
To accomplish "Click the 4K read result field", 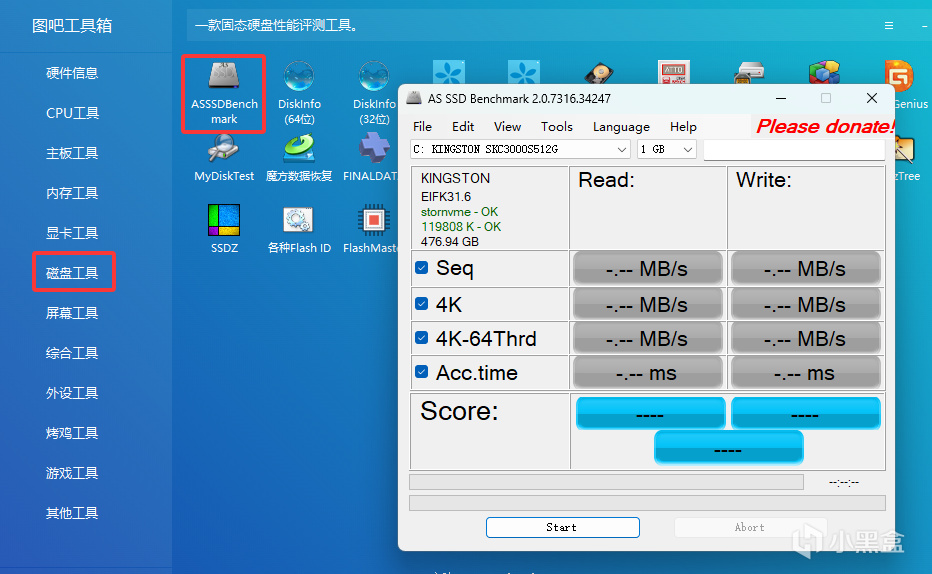I will (647, 304).
